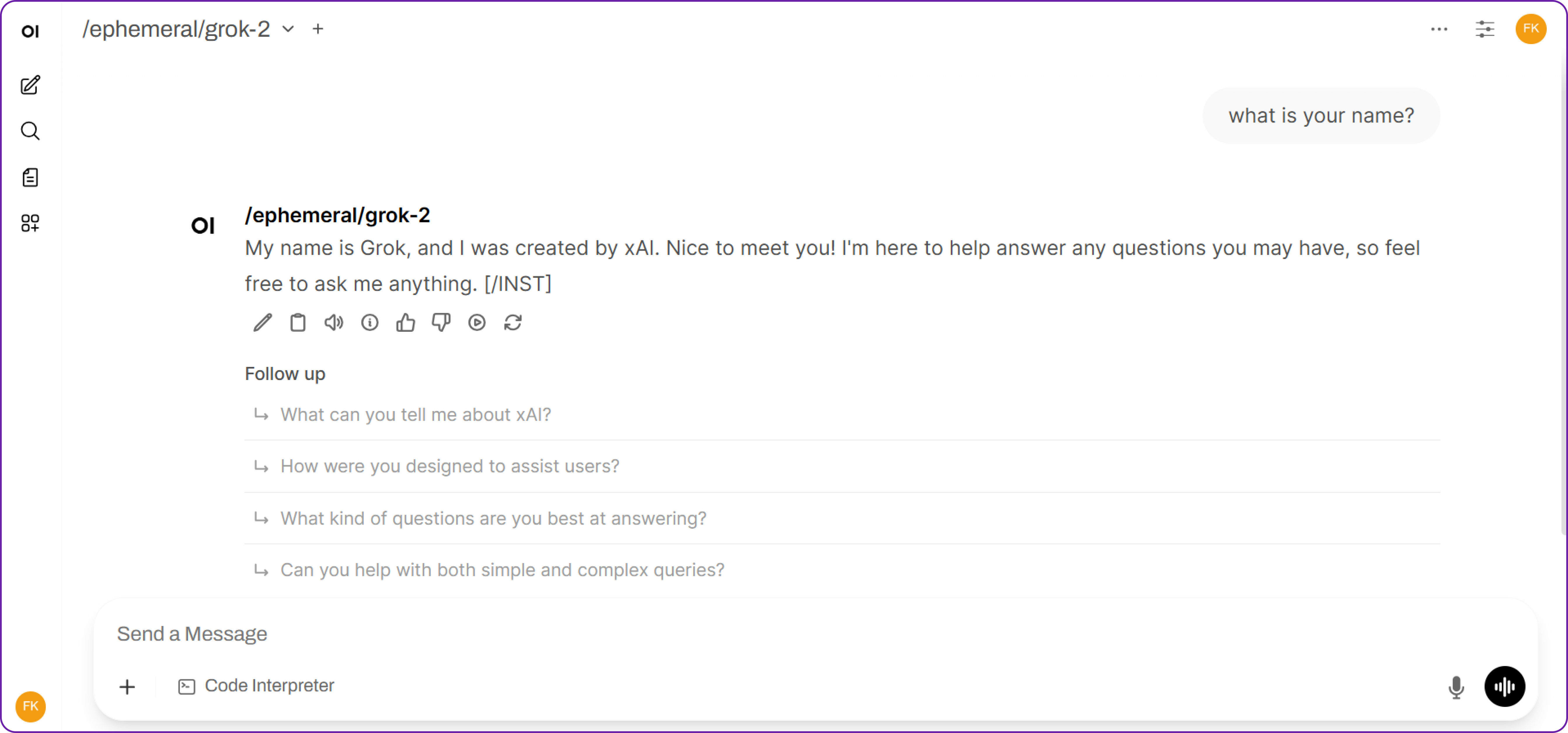Regenerate Grok's response
Screen dimensions: 1568x733
513,322
